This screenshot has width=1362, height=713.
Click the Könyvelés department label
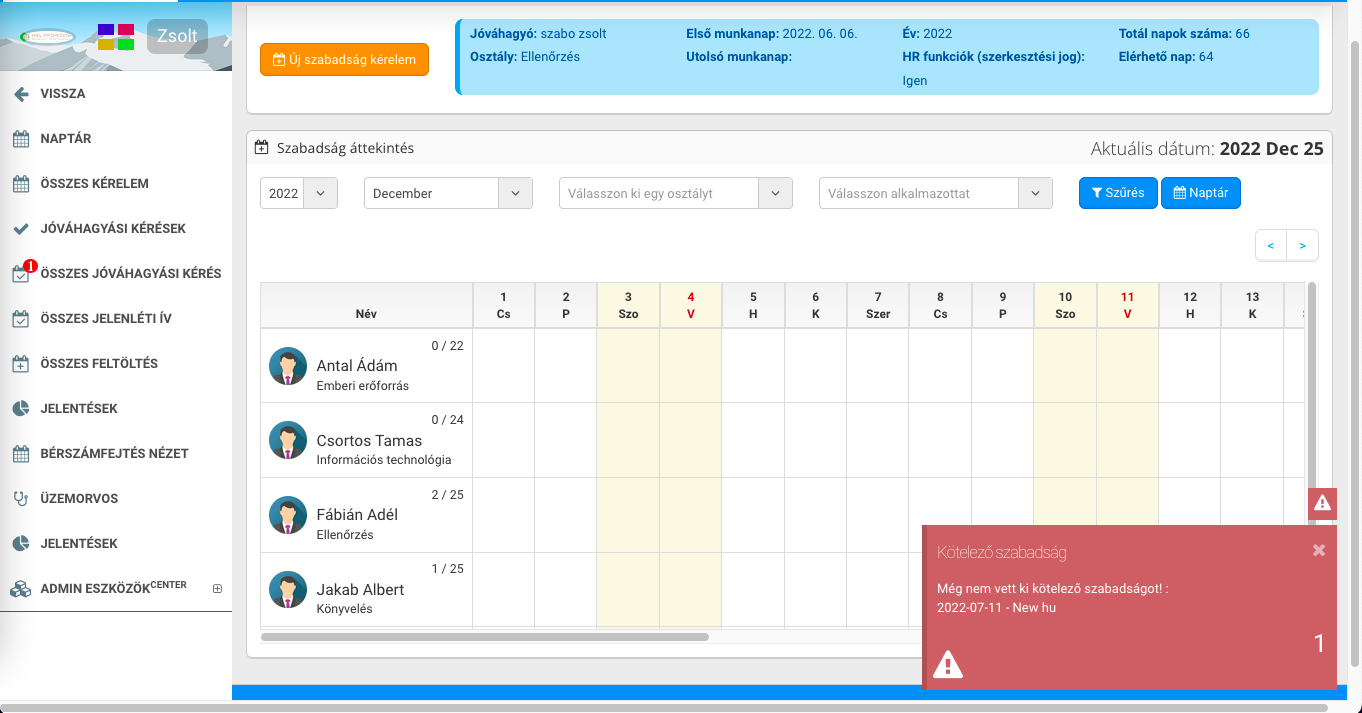344,609
